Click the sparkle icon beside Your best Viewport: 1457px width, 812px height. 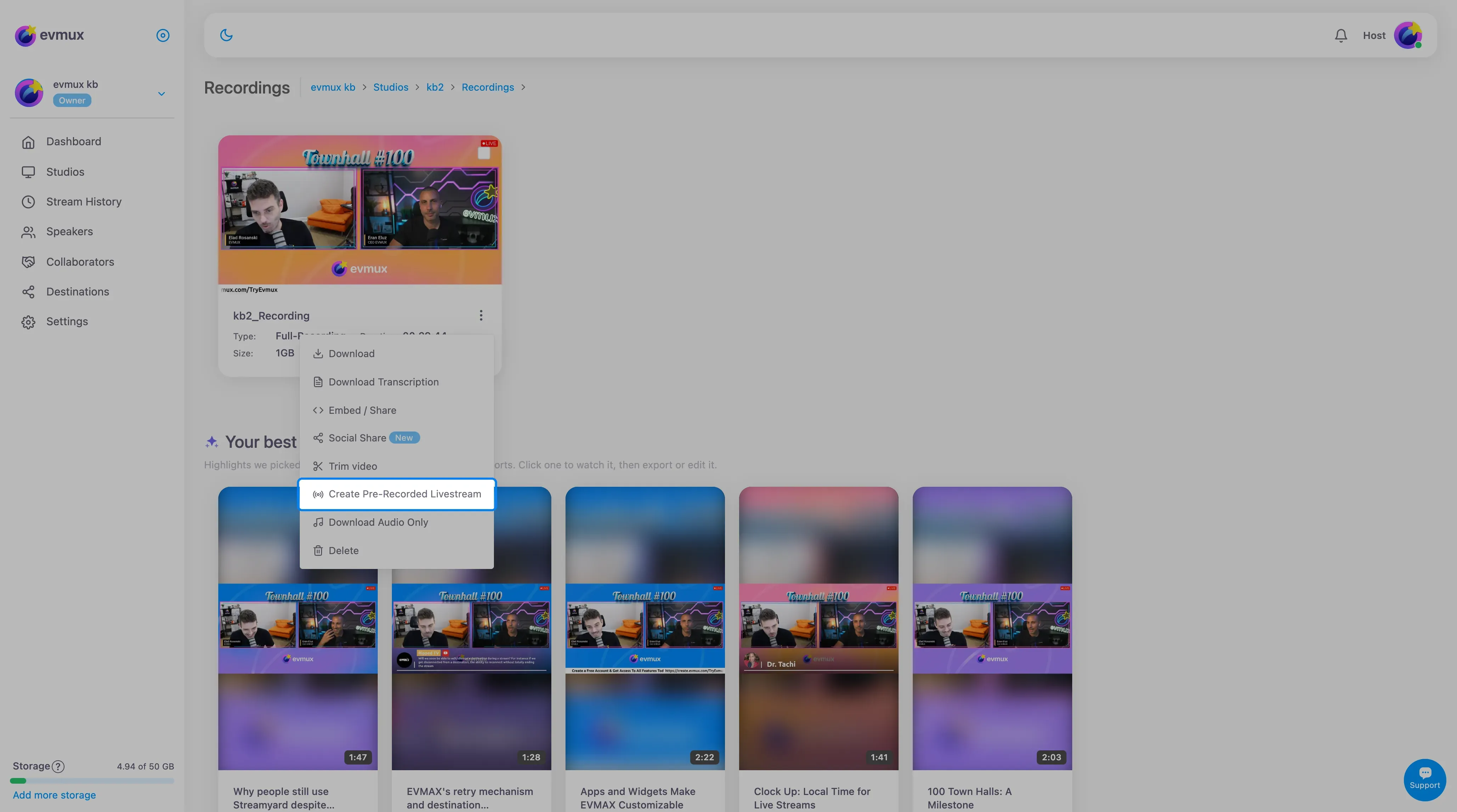[x=212, y=442]
